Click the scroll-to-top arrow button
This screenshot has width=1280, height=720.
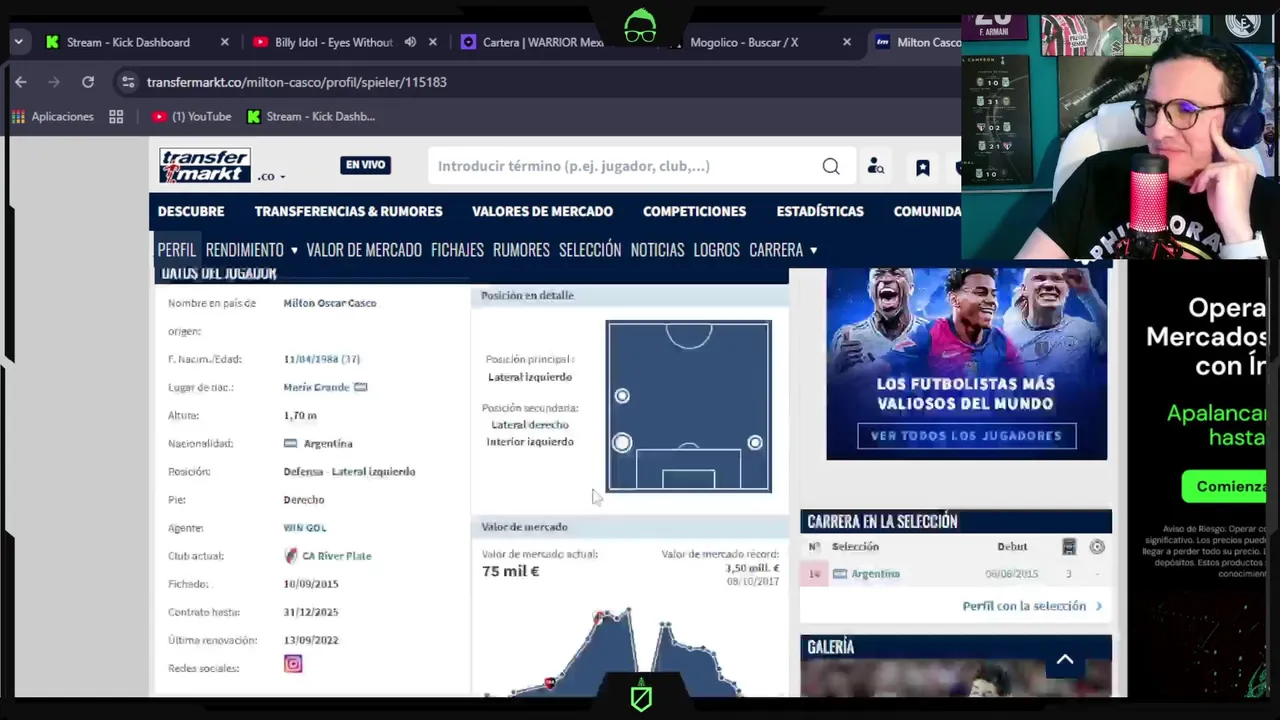(x=1065, y=660)
